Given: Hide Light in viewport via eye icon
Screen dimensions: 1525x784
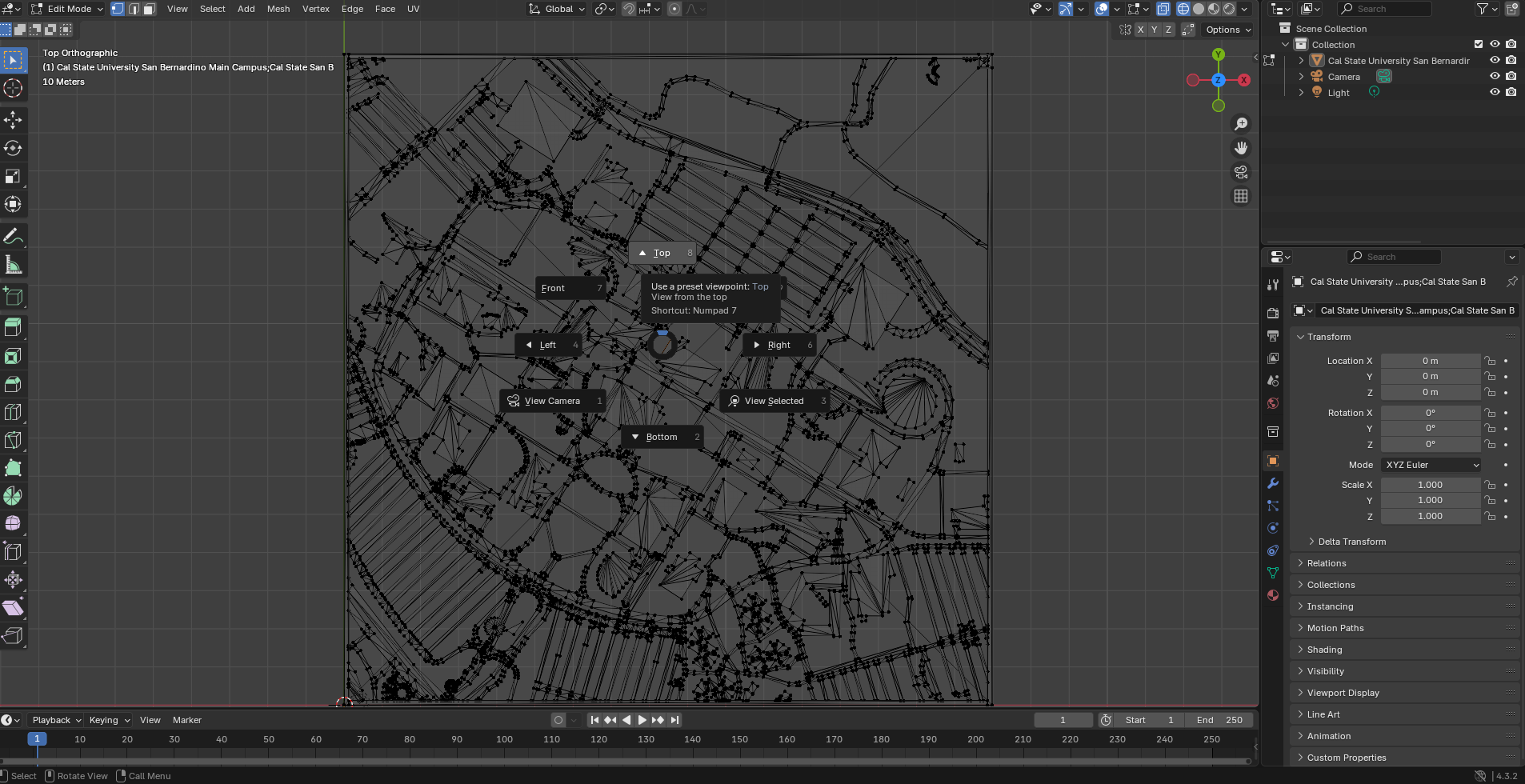Looking at the screenshot, I should point(1495,92).
